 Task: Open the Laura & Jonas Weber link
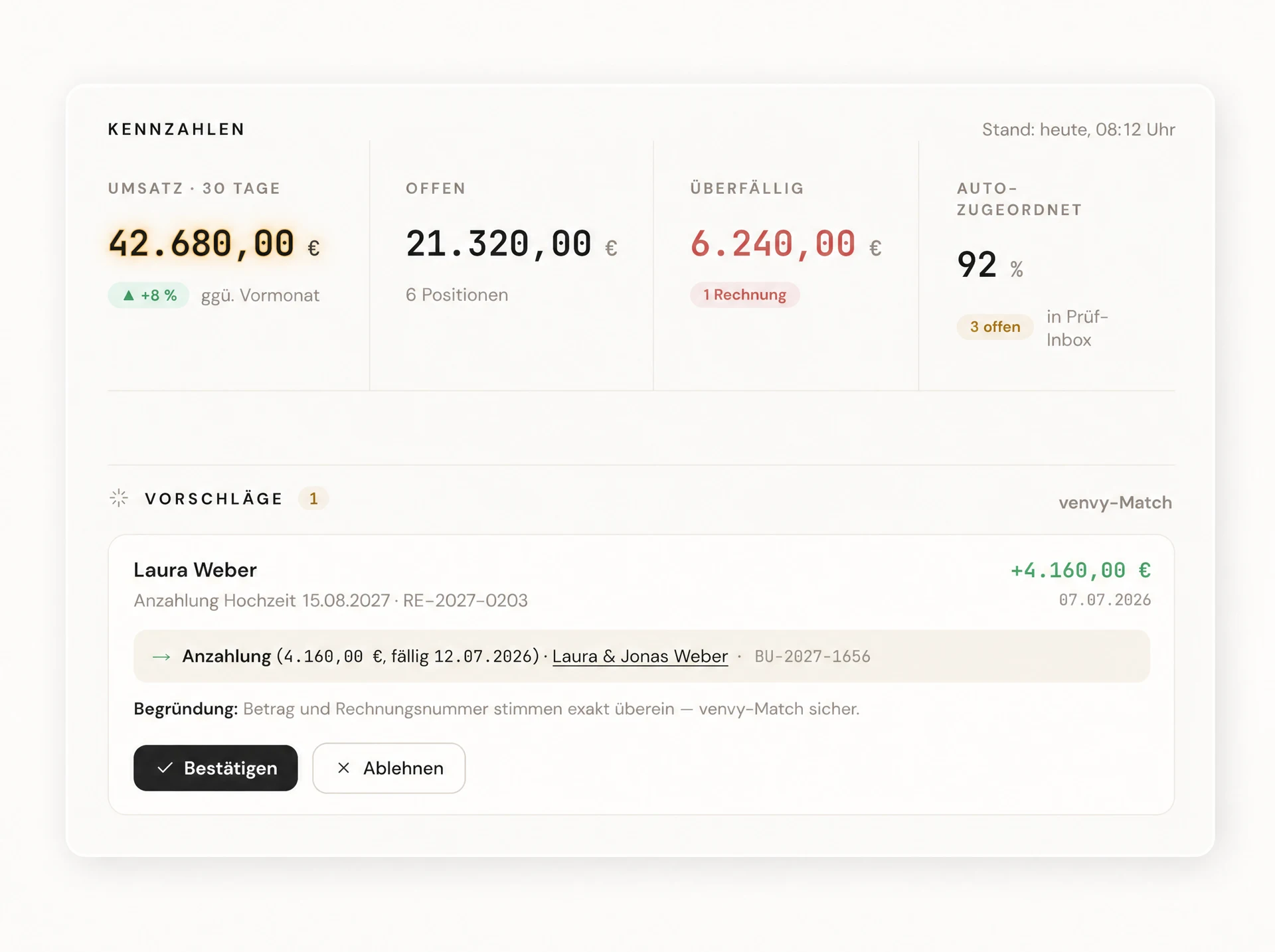tap(640, 657)
